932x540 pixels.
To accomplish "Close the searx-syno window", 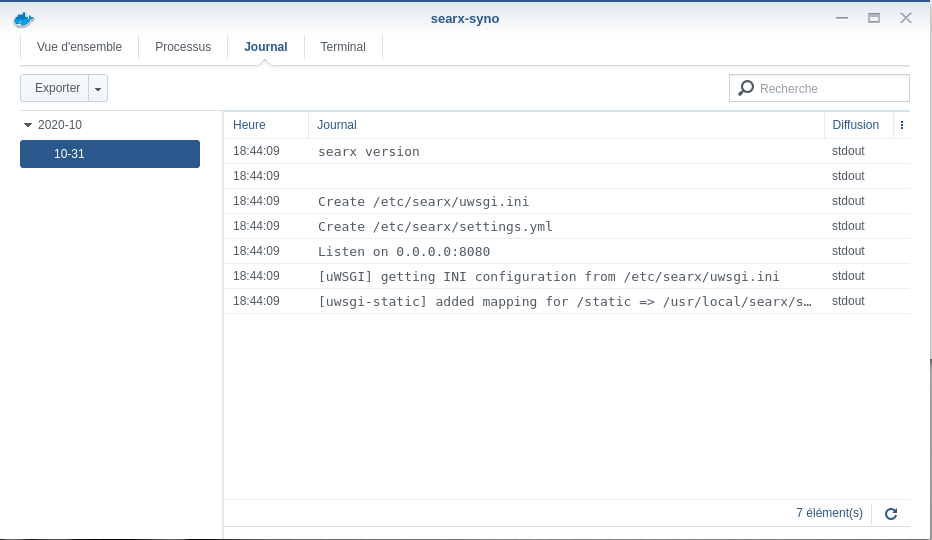I will (x=906, y=18).
